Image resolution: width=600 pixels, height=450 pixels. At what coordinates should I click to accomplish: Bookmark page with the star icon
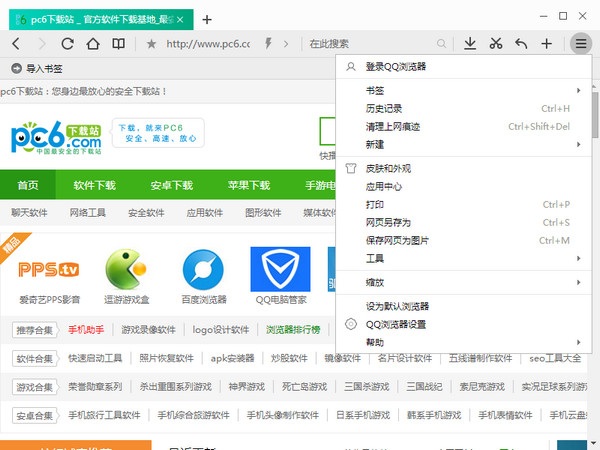[x=152, y=44]
